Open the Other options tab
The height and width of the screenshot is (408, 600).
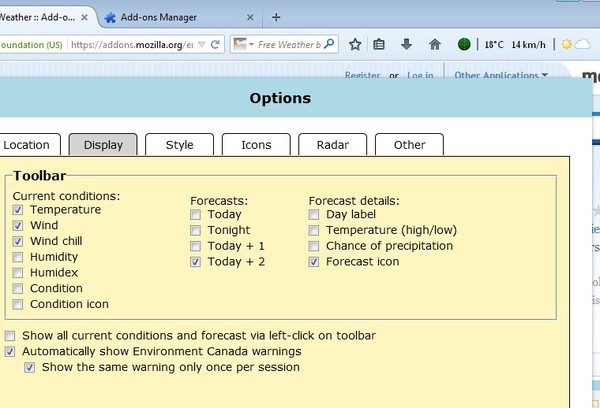click(409, 145)
